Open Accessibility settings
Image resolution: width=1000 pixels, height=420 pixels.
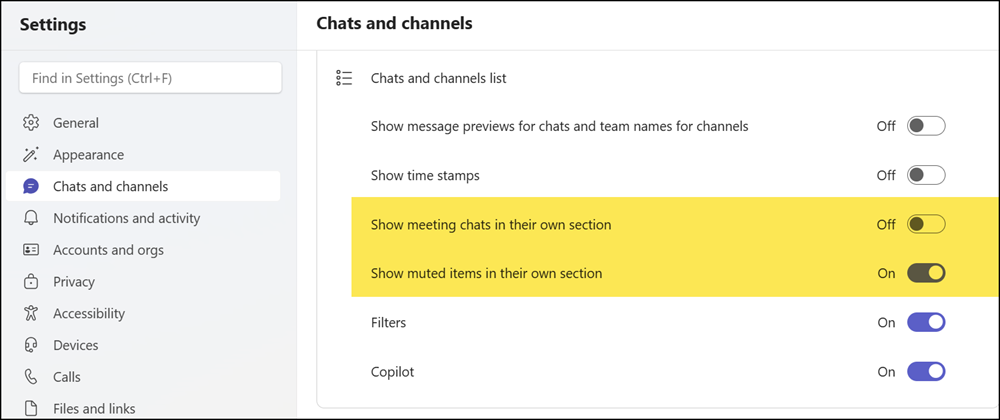(x=143, y=313)
